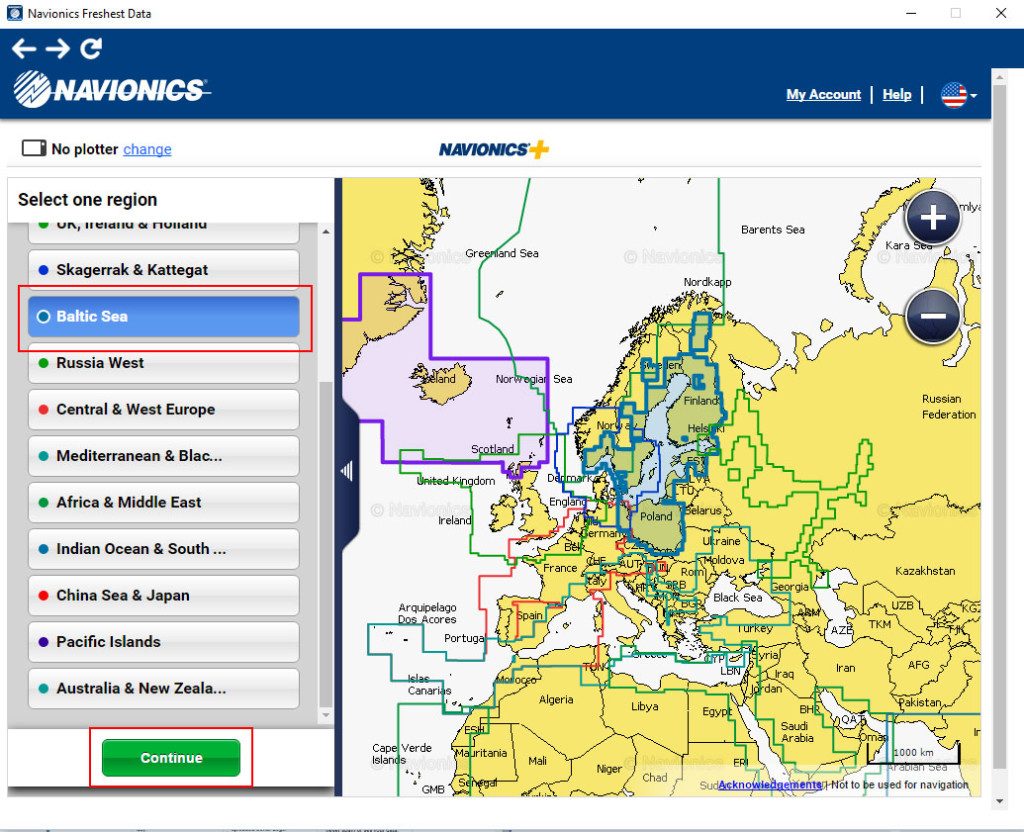
Task: Open My Account link
Action: [824, 95]
